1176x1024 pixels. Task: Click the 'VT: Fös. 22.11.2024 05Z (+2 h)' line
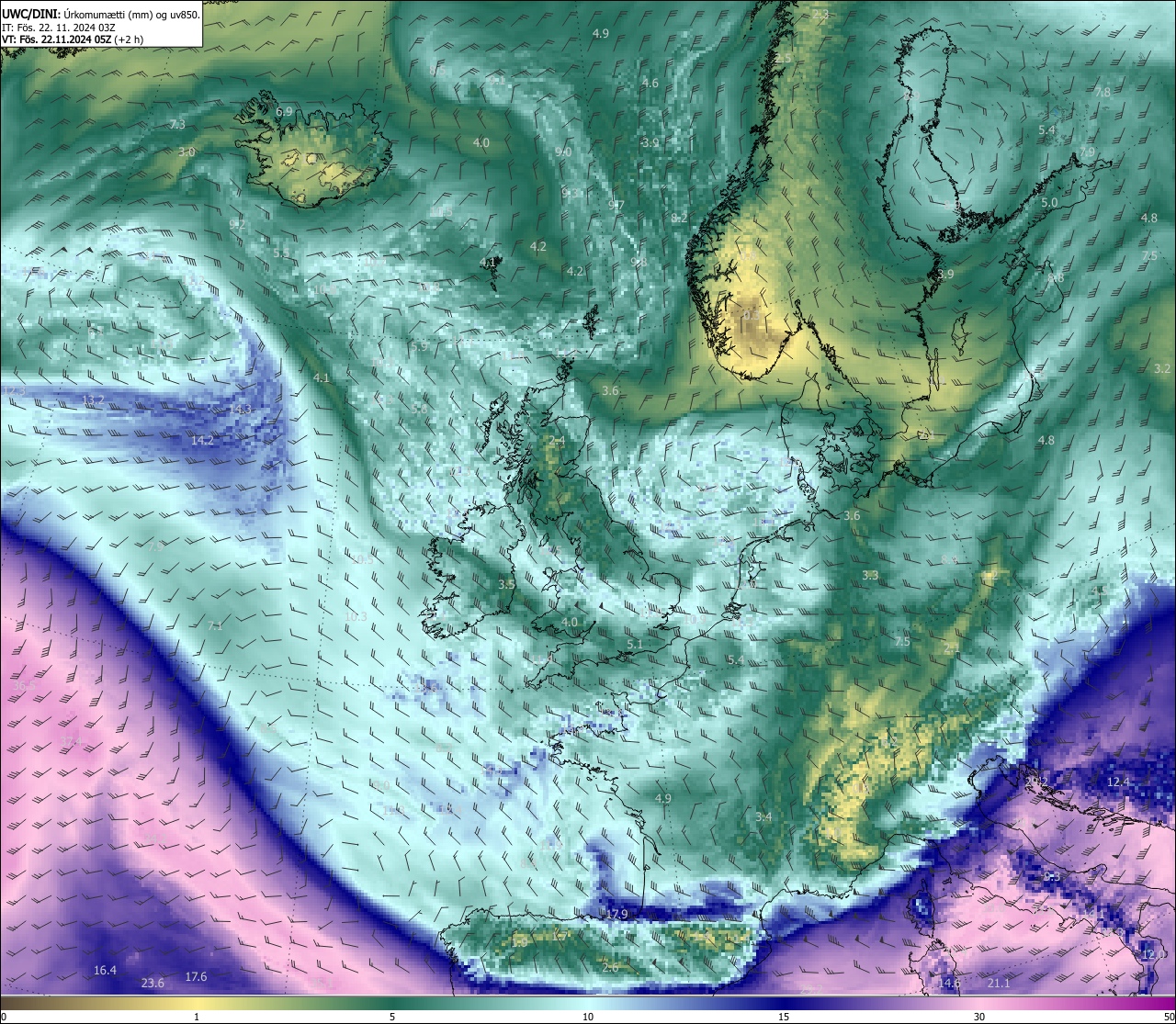point(73,39)
